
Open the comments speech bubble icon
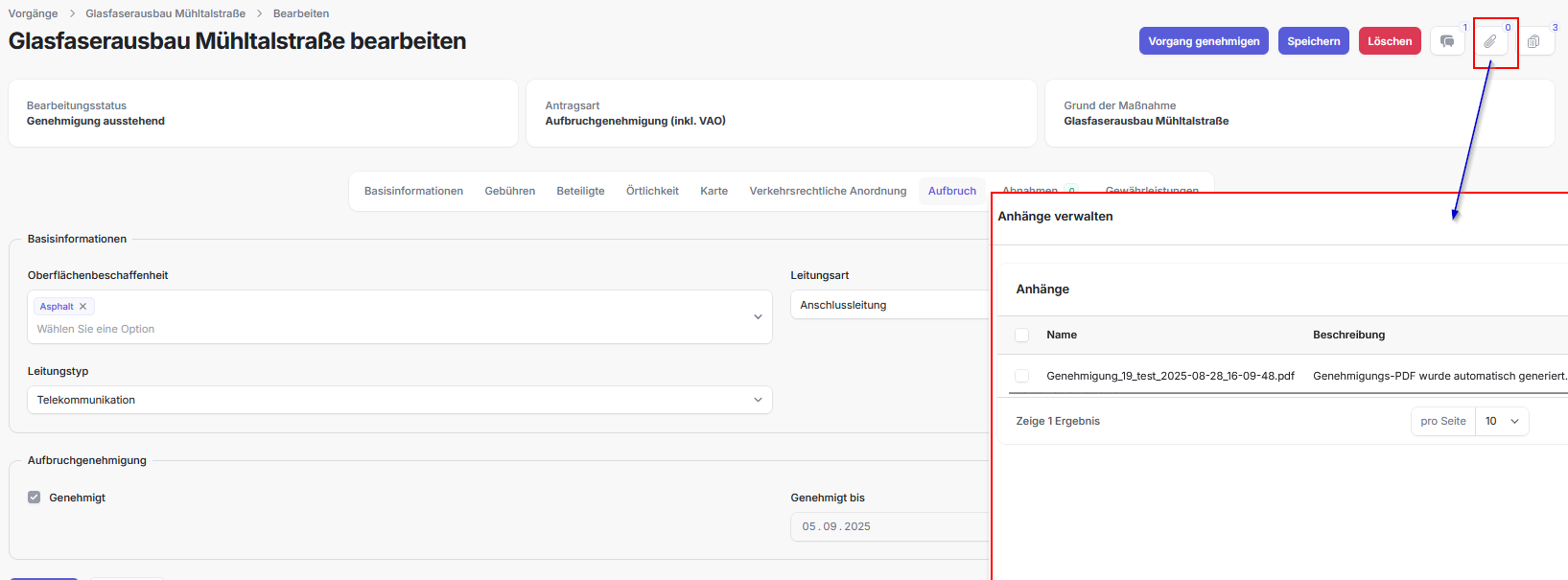[x=1447, y=41]
